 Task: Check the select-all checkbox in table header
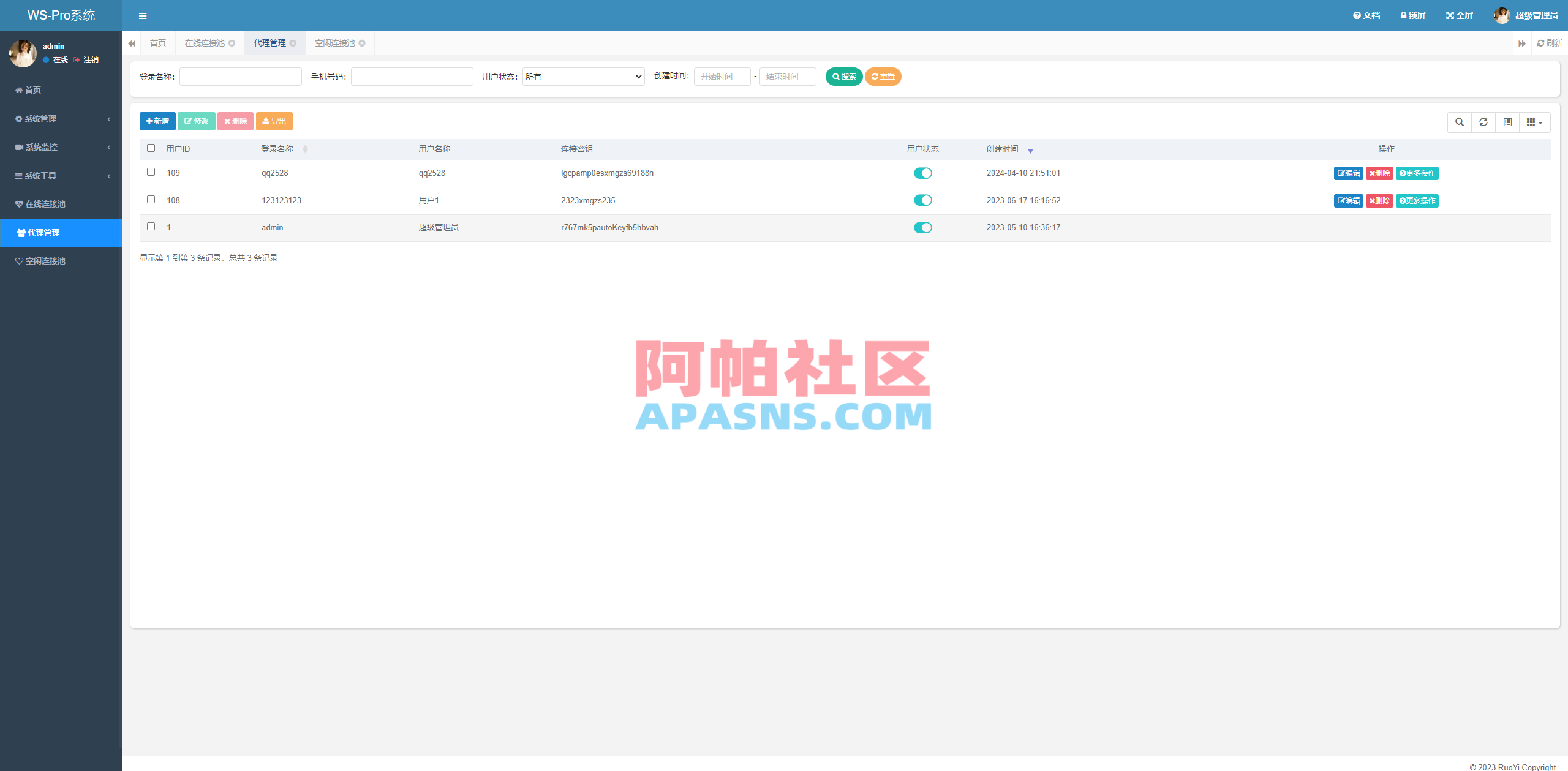pos(151,148)
